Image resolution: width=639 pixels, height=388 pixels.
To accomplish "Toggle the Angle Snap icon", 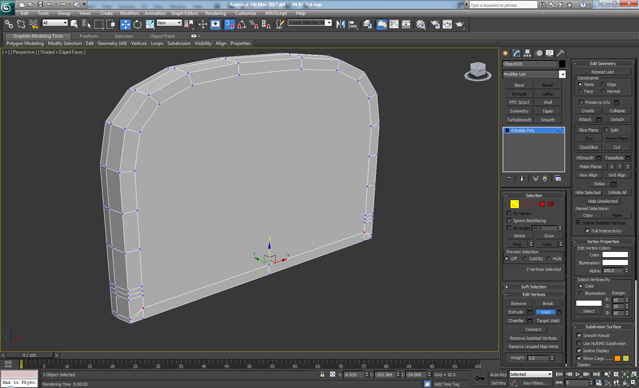I will coord(242,24).
